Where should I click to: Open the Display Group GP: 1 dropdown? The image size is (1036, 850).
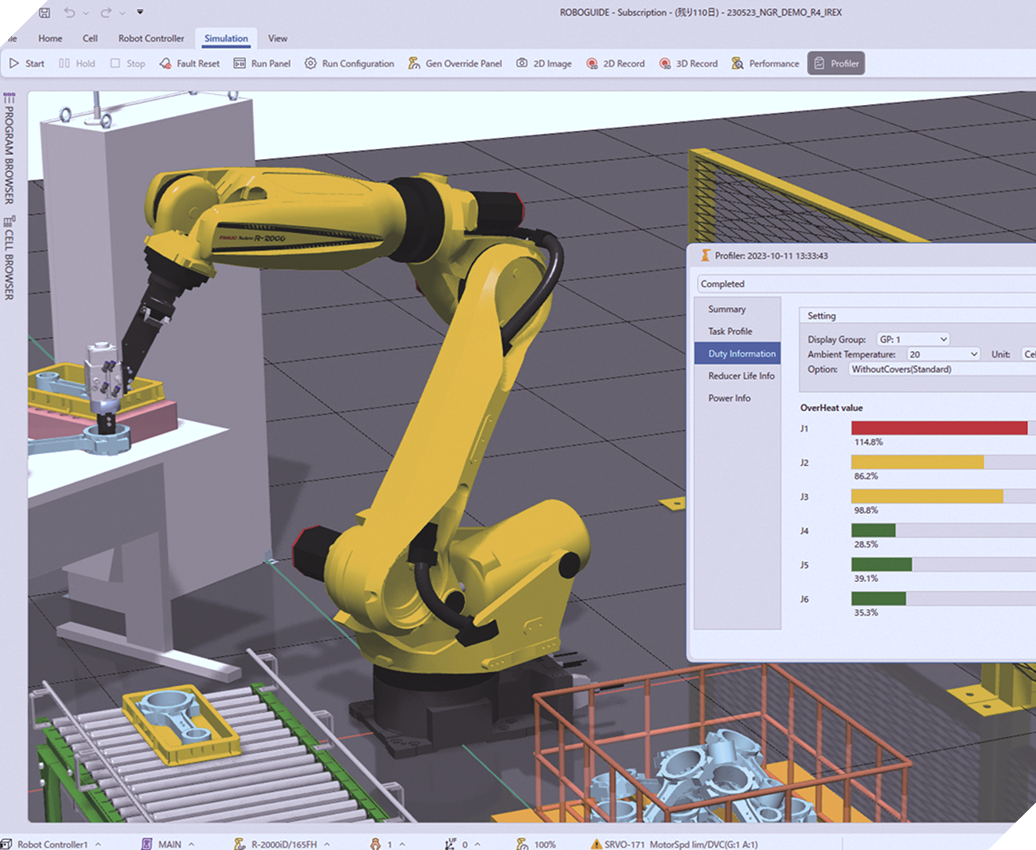coord(913,339)
